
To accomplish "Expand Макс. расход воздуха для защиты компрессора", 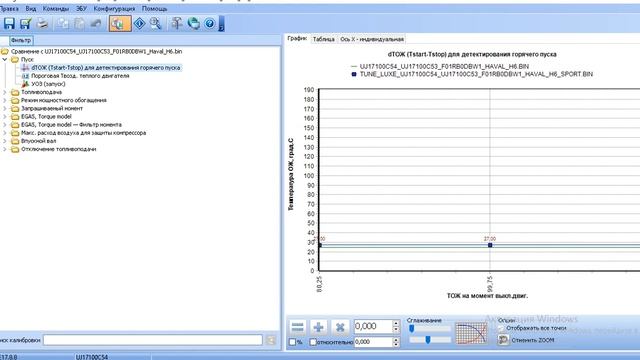I will (x=5, y=133).
